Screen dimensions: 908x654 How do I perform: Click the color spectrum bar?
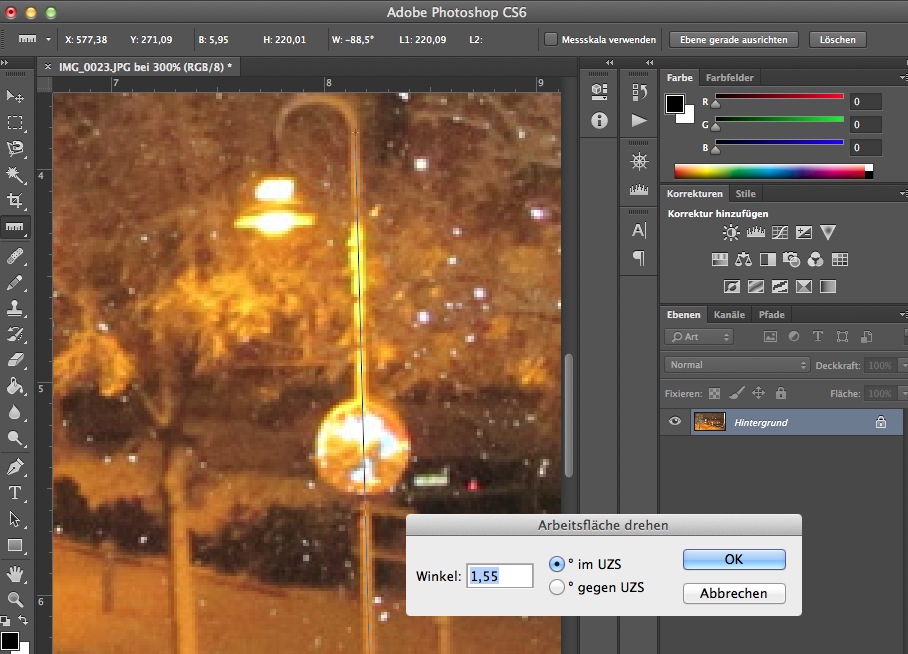click(770, 171)
